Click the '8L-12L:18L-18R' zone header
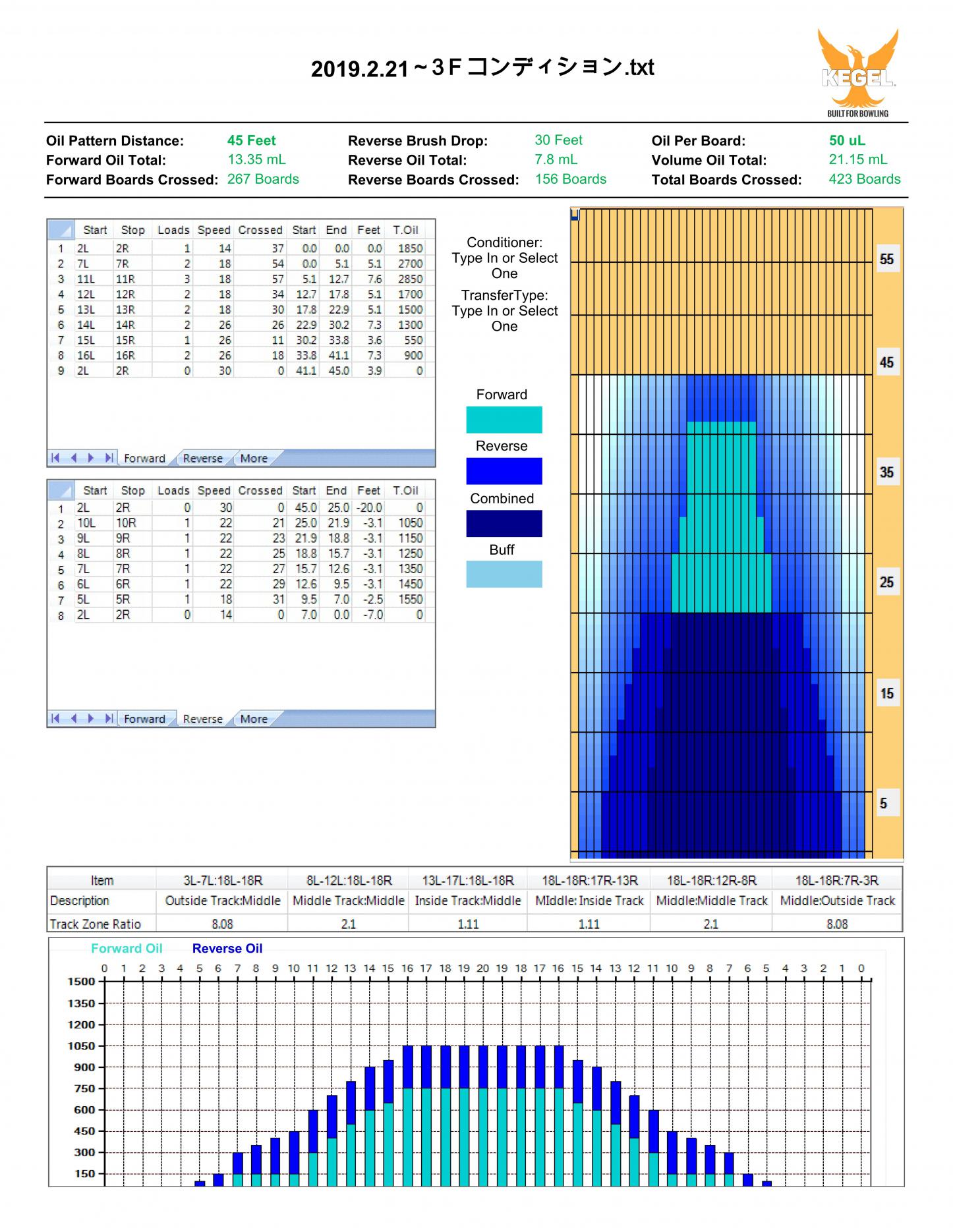 click(x=349, y=880)
